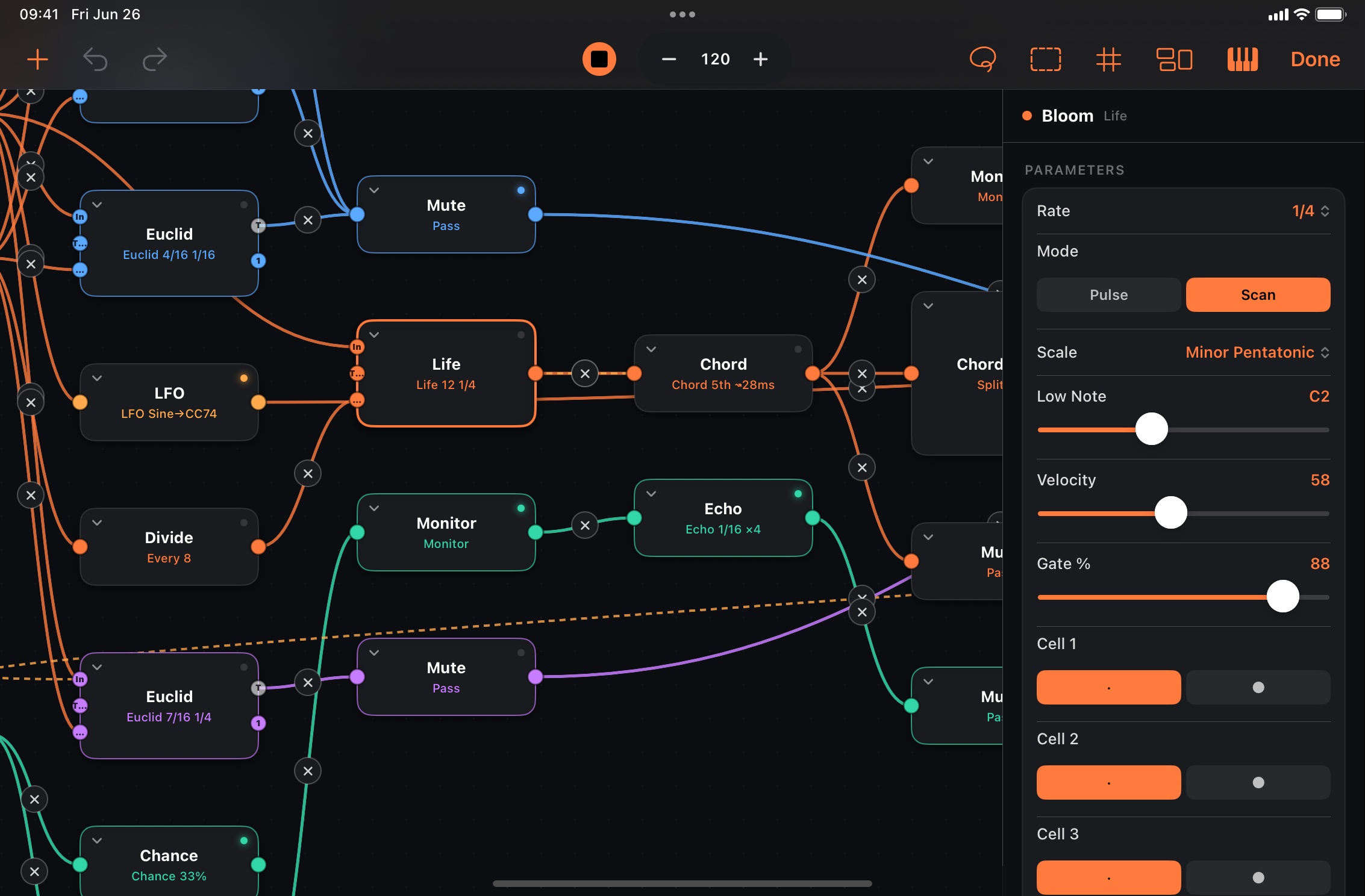This screenshot has width=1365, height=896.
Task: Tap the Life node In port
Action: pos(357,347)
